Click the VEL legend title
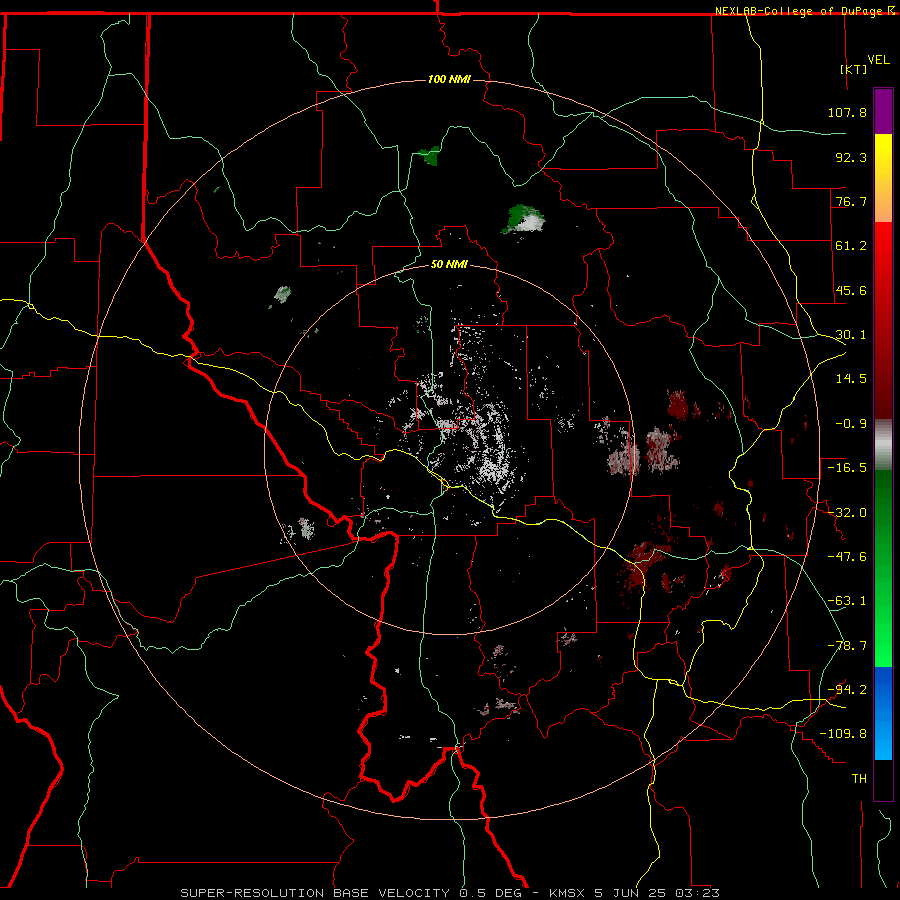 (x=878, y=60)
